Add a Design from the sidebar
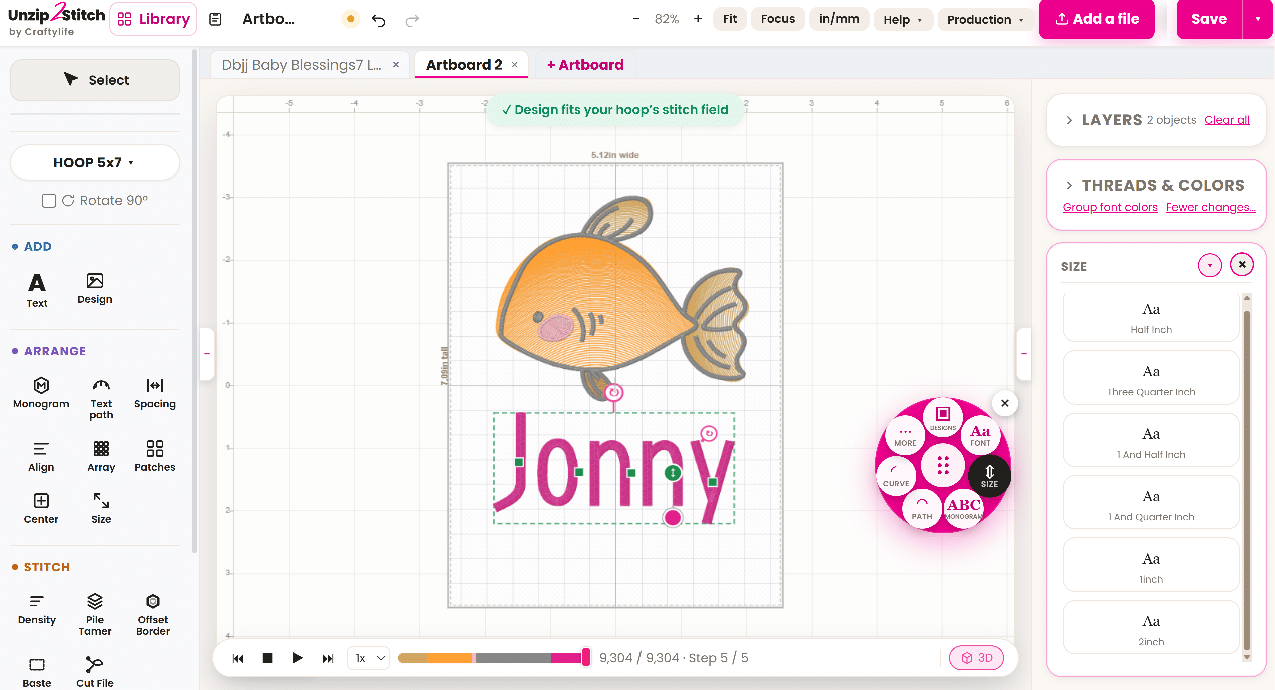The height and width of the screenshot is (690, 1275). 95,288
